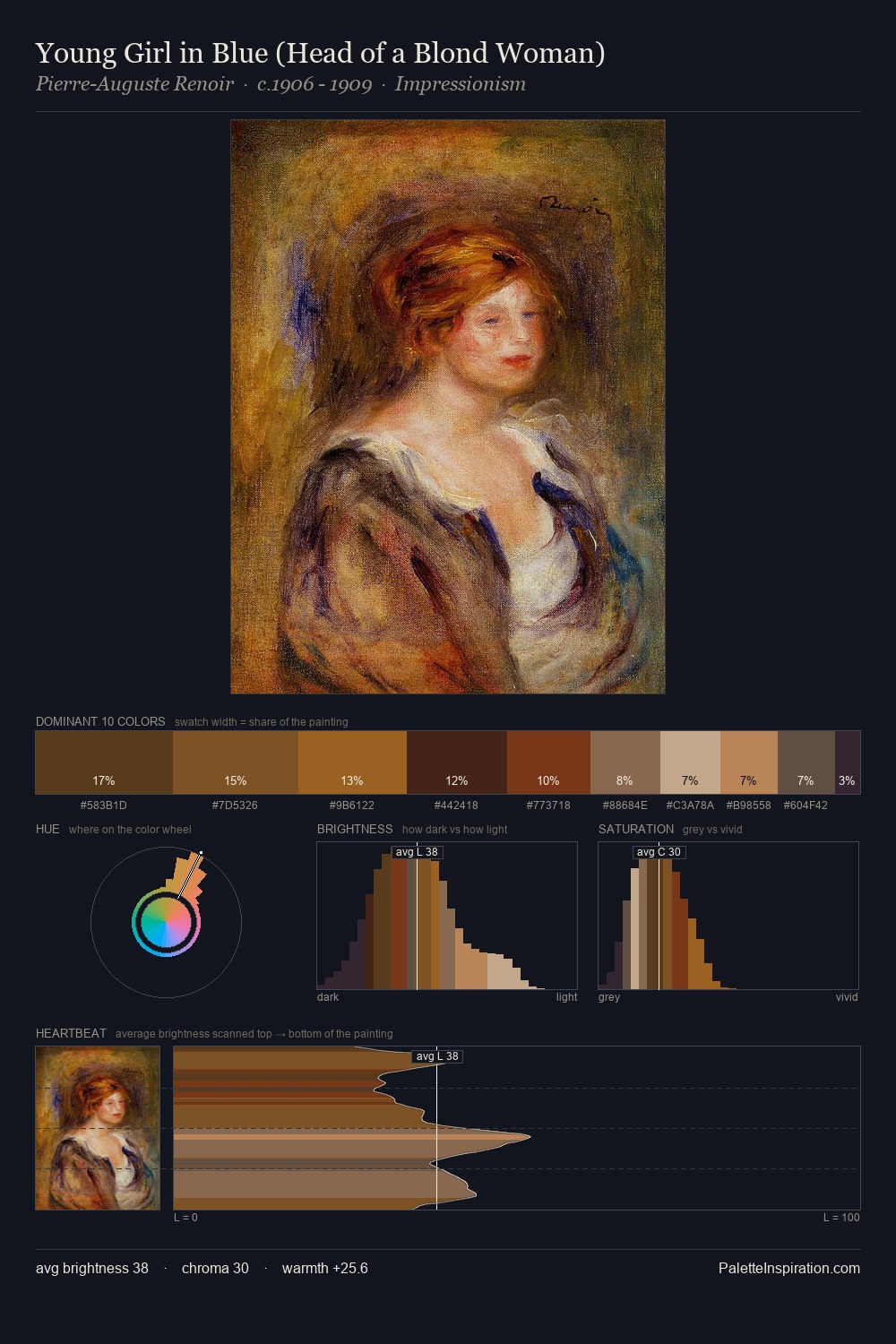The height and width of the screenshot is (1344, 896).
Task: Click the 'chroma 30' footer stat
Action: (x=215, y=1268)
